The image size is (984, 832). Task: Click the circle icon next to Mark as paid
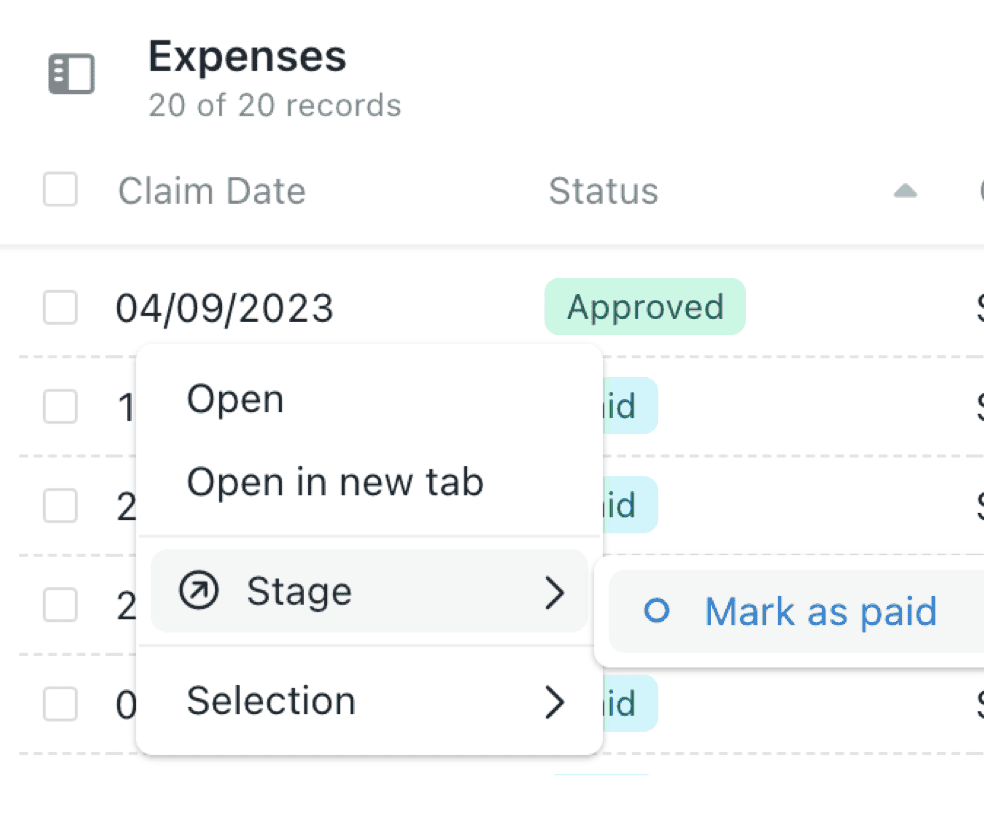657,611
